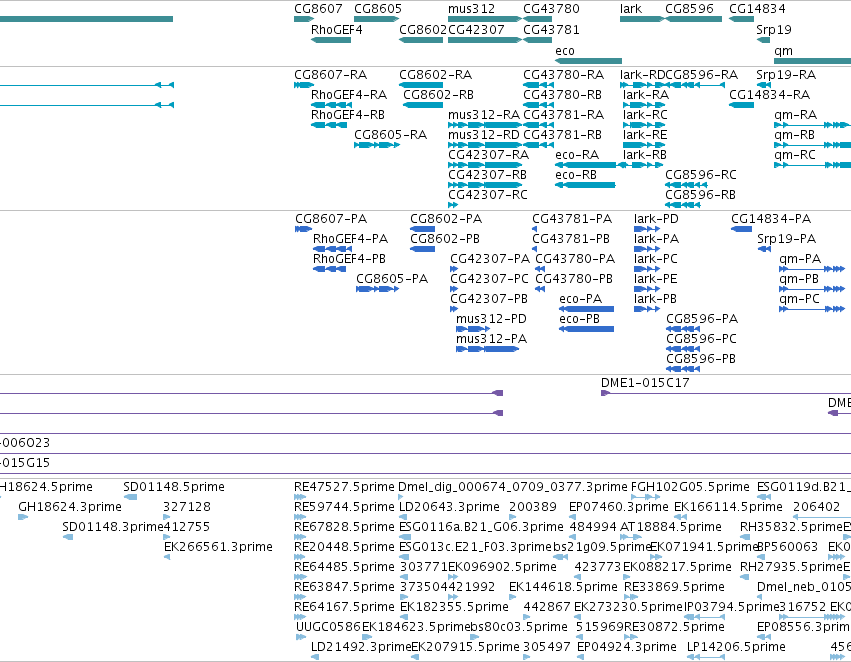Click EST LD20643.3prime
The height and width of the screenshot is (662, 851).
tap(404, 517)
